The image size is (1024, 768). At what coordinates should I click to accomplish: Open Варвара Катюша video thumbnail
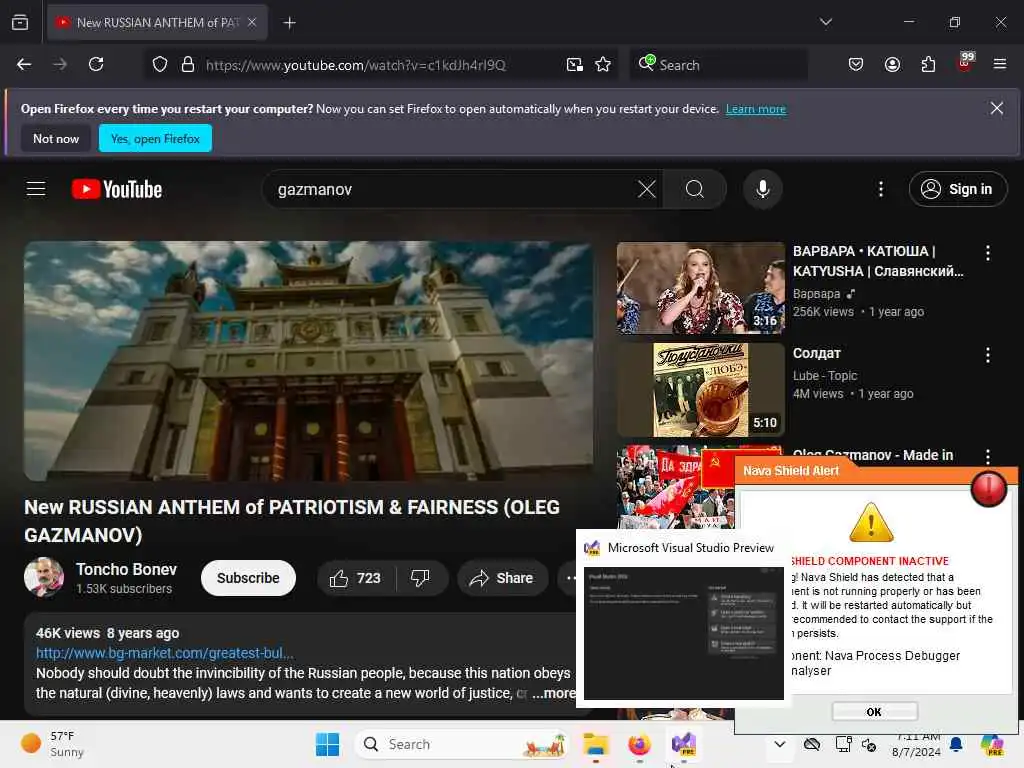pos(701,288)
